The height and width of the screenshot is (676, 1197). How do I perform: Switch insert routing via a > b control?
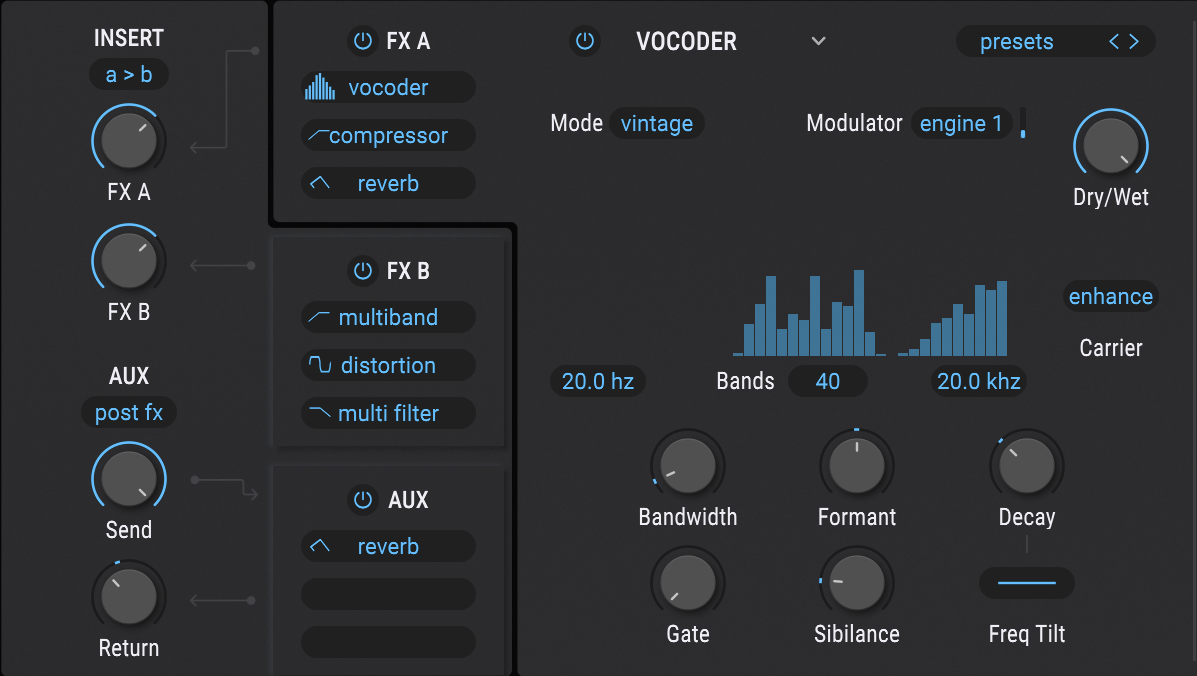(x=128, y=74)
